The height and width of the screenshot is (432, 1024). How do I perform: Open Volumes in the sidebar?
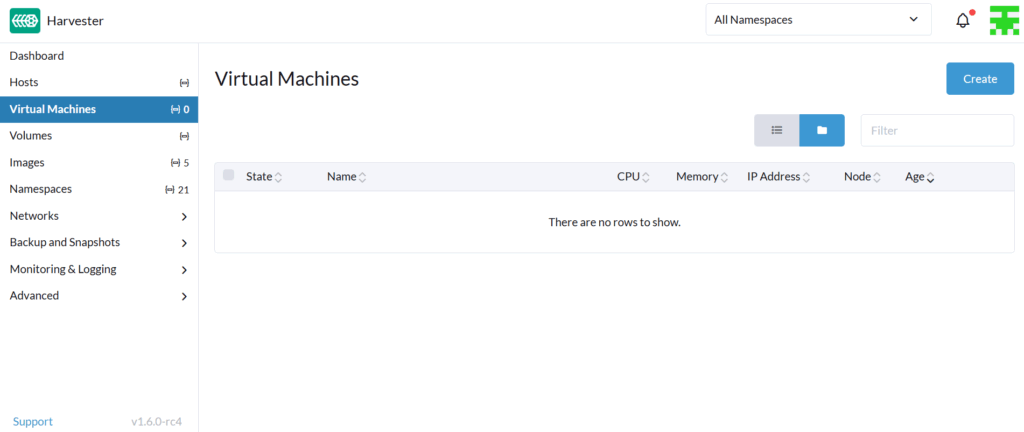(31, 135)
